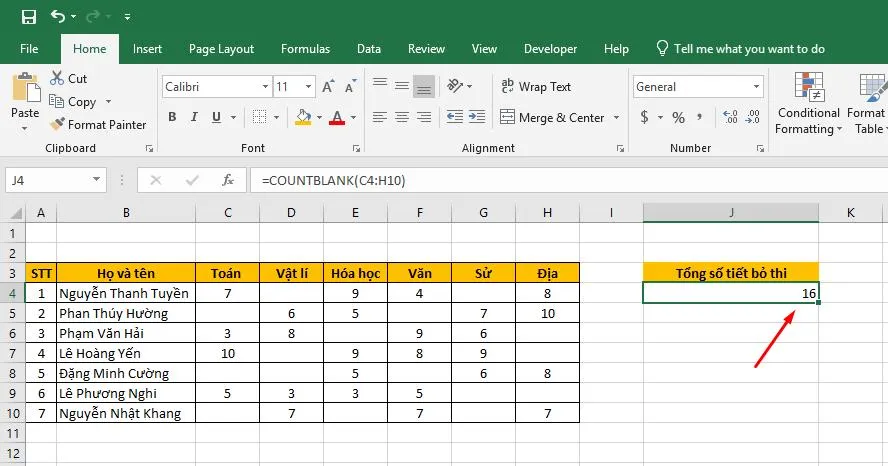Switch to the Insert tab

(147, 49)
